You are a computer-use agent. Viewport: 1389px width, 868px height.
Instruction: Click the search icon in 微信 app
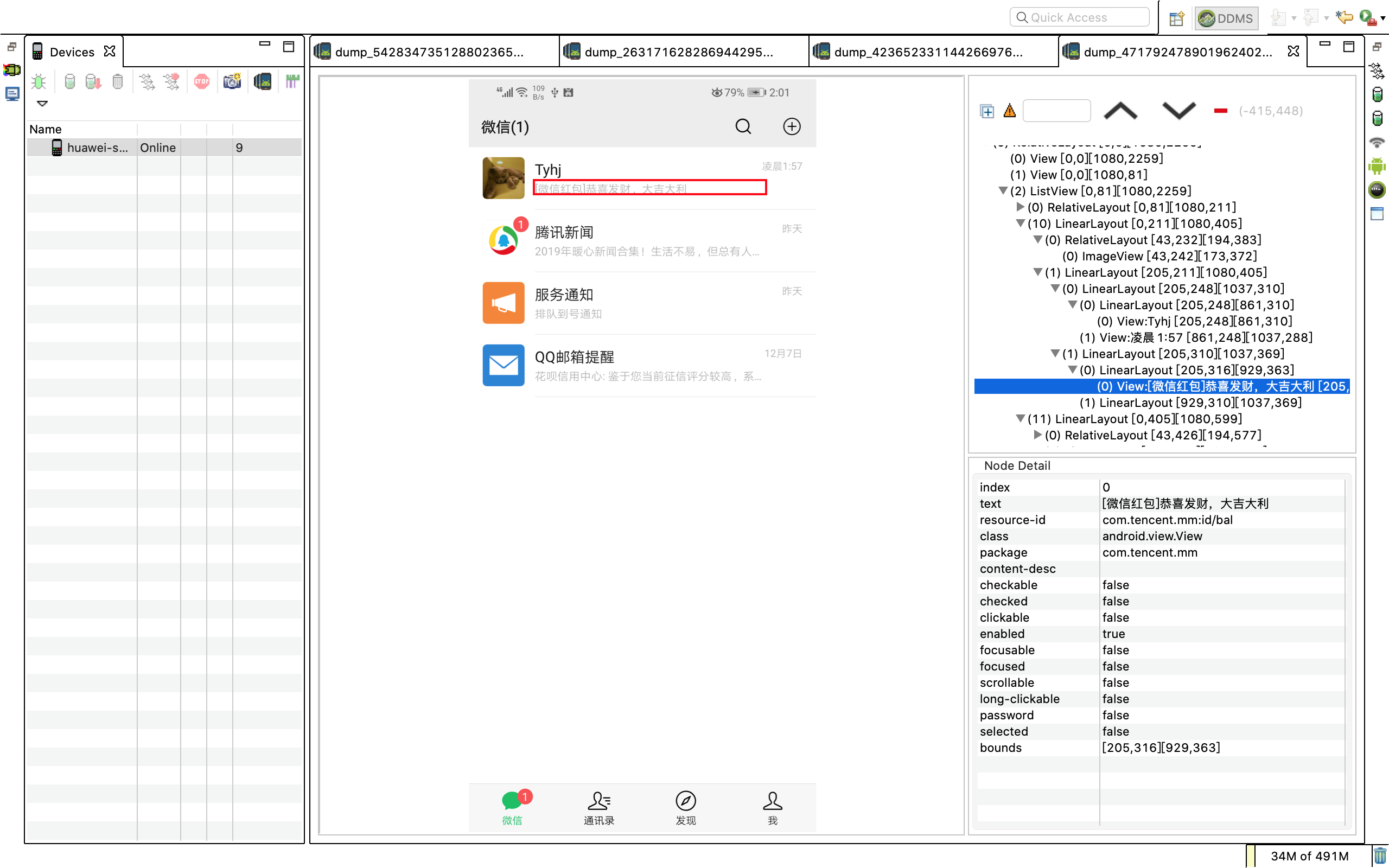[743, 126]
